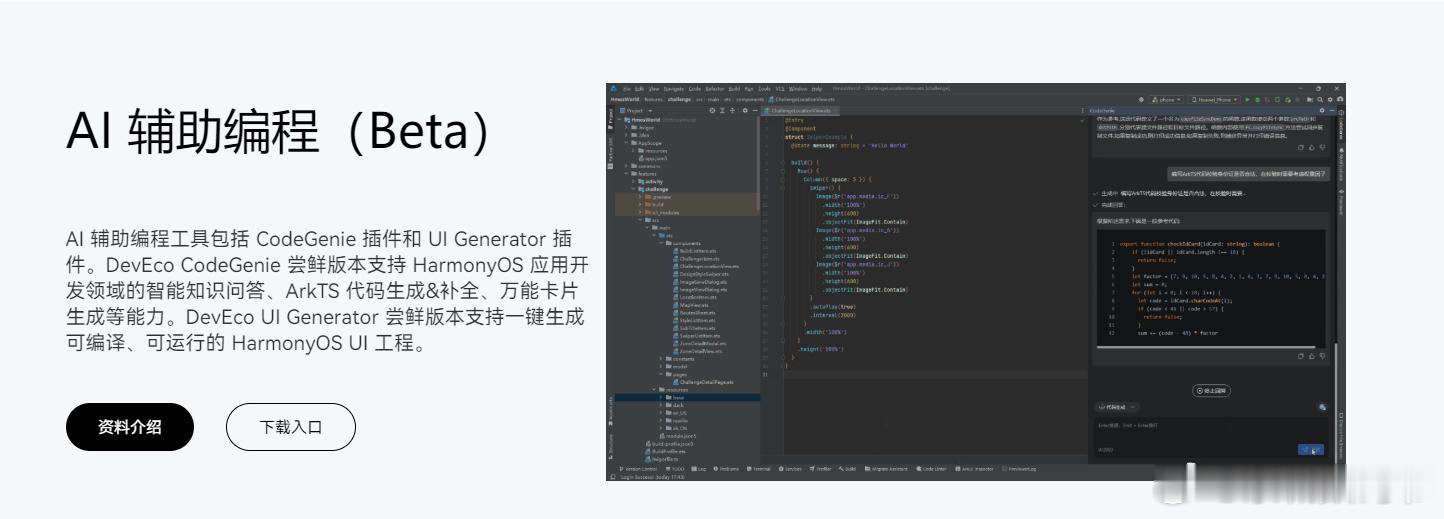
Task: Select ChallengeDetailPage.ets in the tree
Action: tap(705, 382)
